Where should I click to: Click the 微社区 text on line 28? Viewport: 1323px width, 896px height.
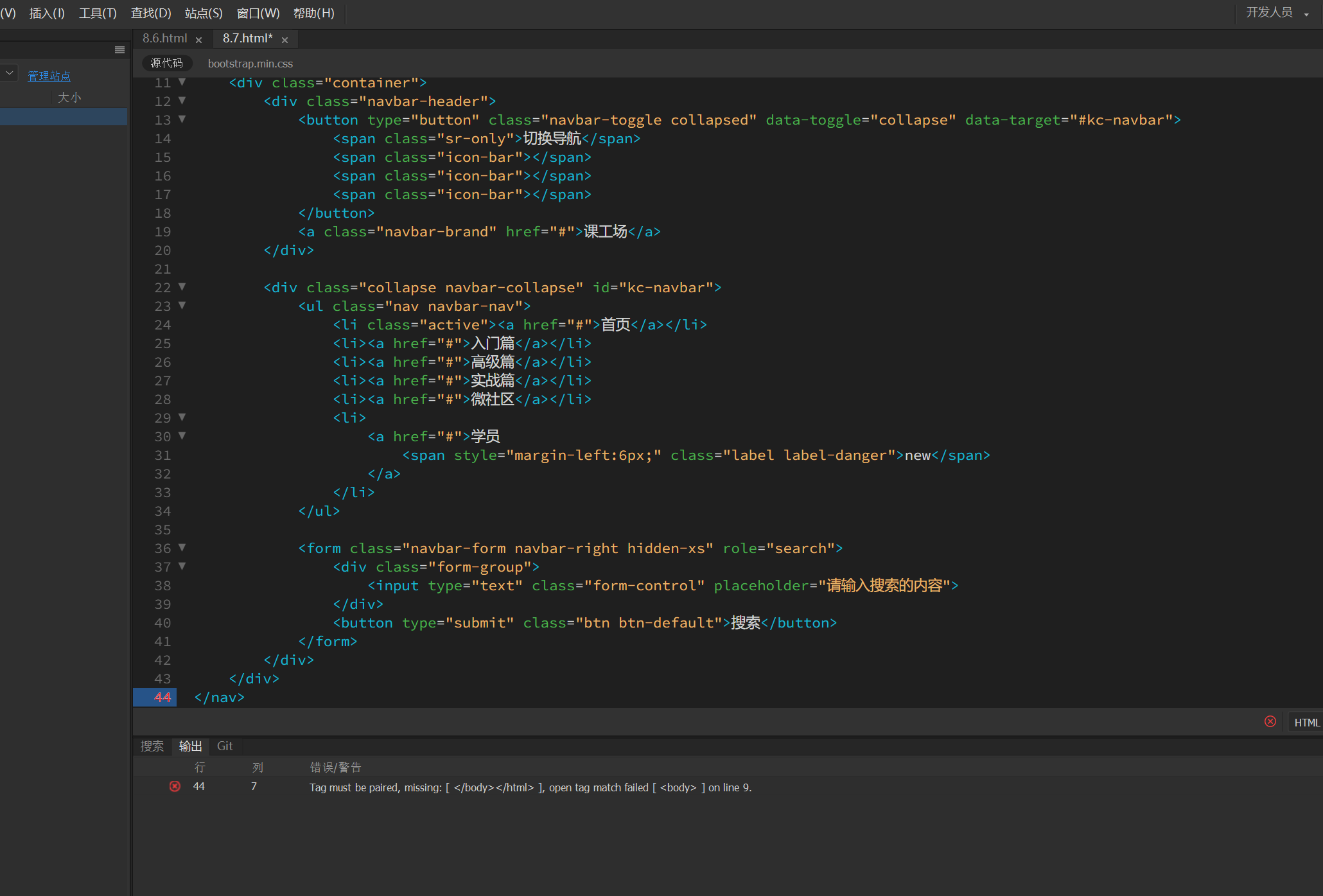click(493, 399)
